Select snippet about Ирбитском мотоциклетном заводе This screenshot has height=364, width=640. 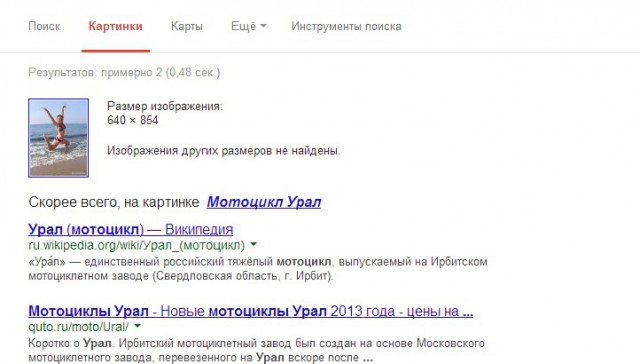[258, 269]
